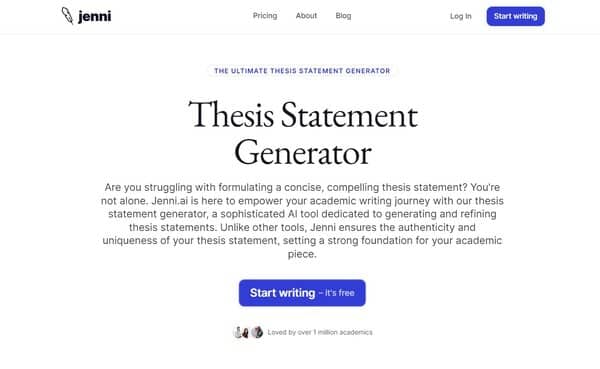Viewport: 600px width, 369px height.
Task: Click the large "Start writing – It's free" button
Action: pyautogui.click(x=302, y=293)
